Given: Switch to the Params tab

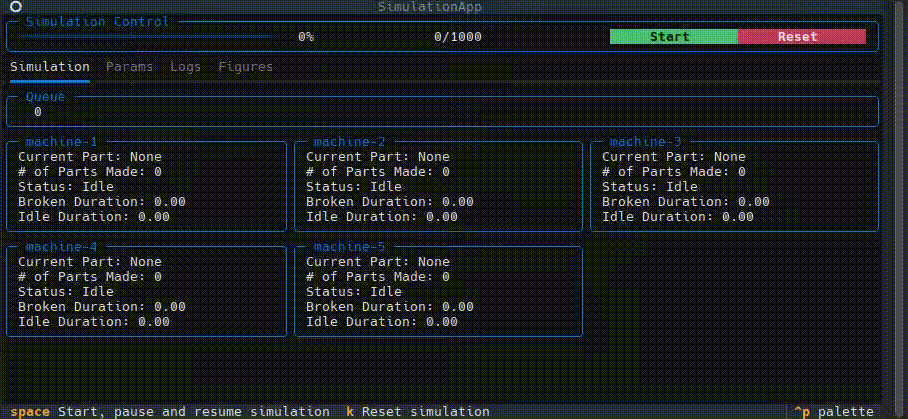Looking at the screenshot, I should (130, 67).
